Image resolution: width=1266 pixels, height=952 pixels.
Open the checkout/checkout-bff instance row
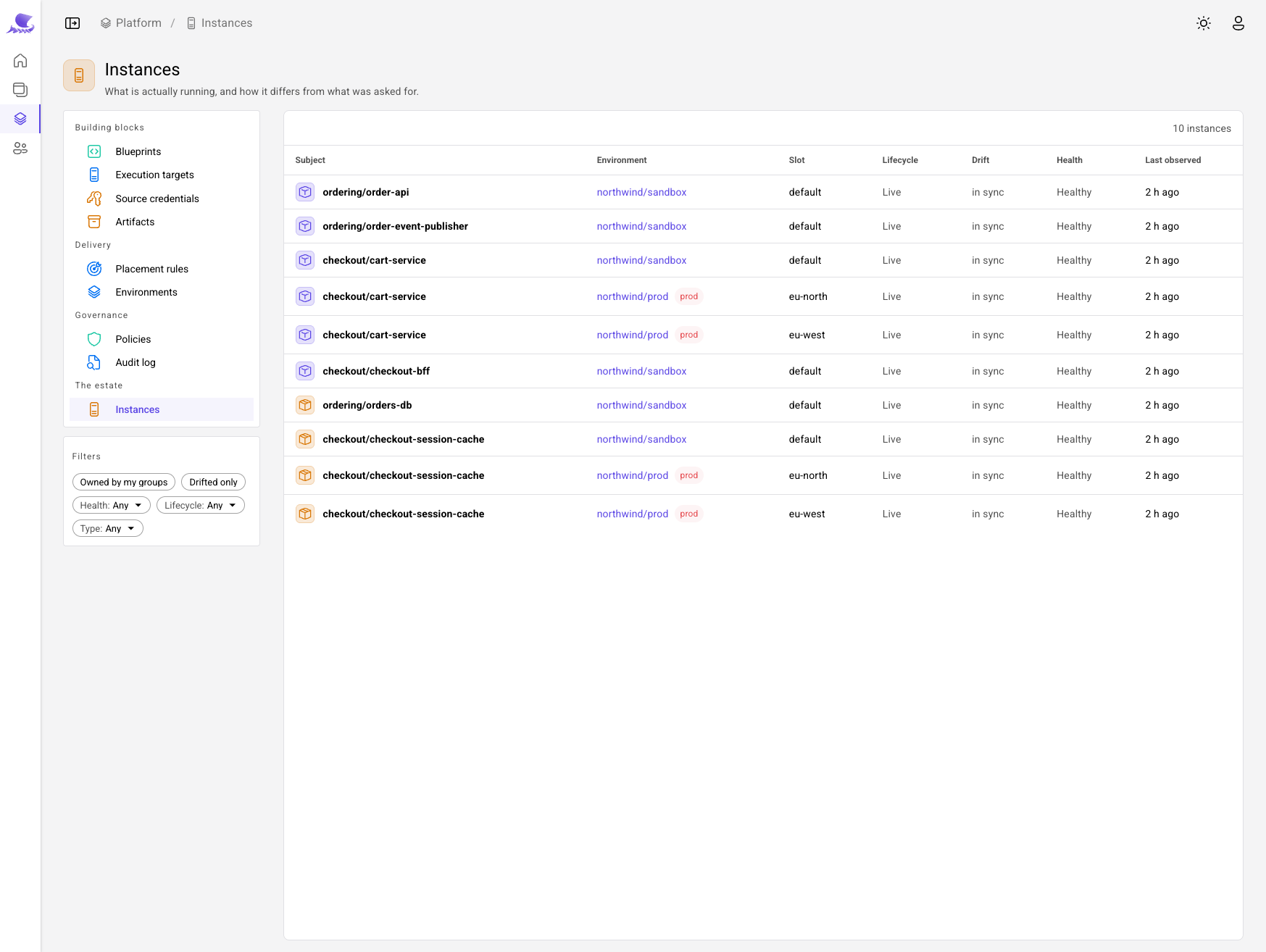(763, 371)
